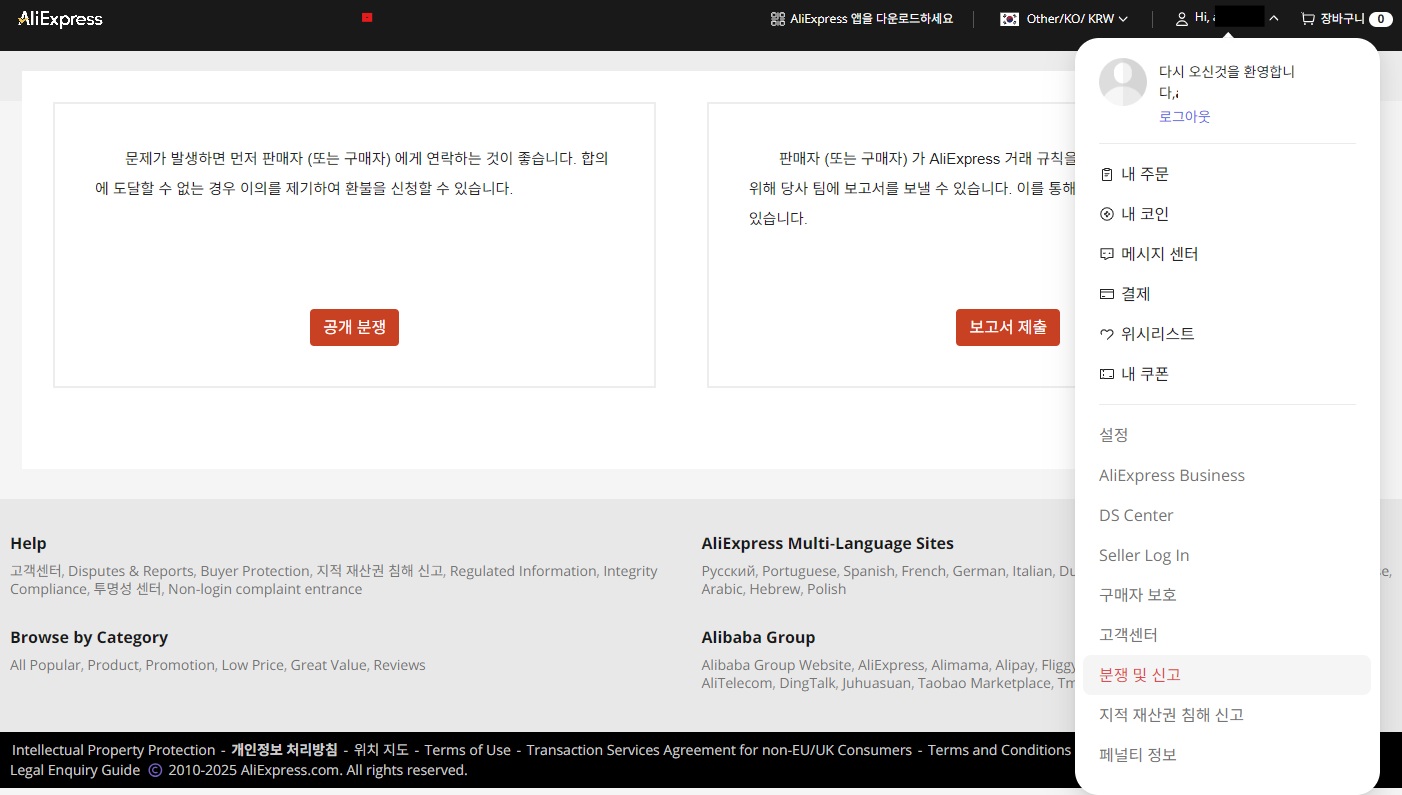Switch to the Arabic language site
This screenshot has height=795, width=1402.
723,589
